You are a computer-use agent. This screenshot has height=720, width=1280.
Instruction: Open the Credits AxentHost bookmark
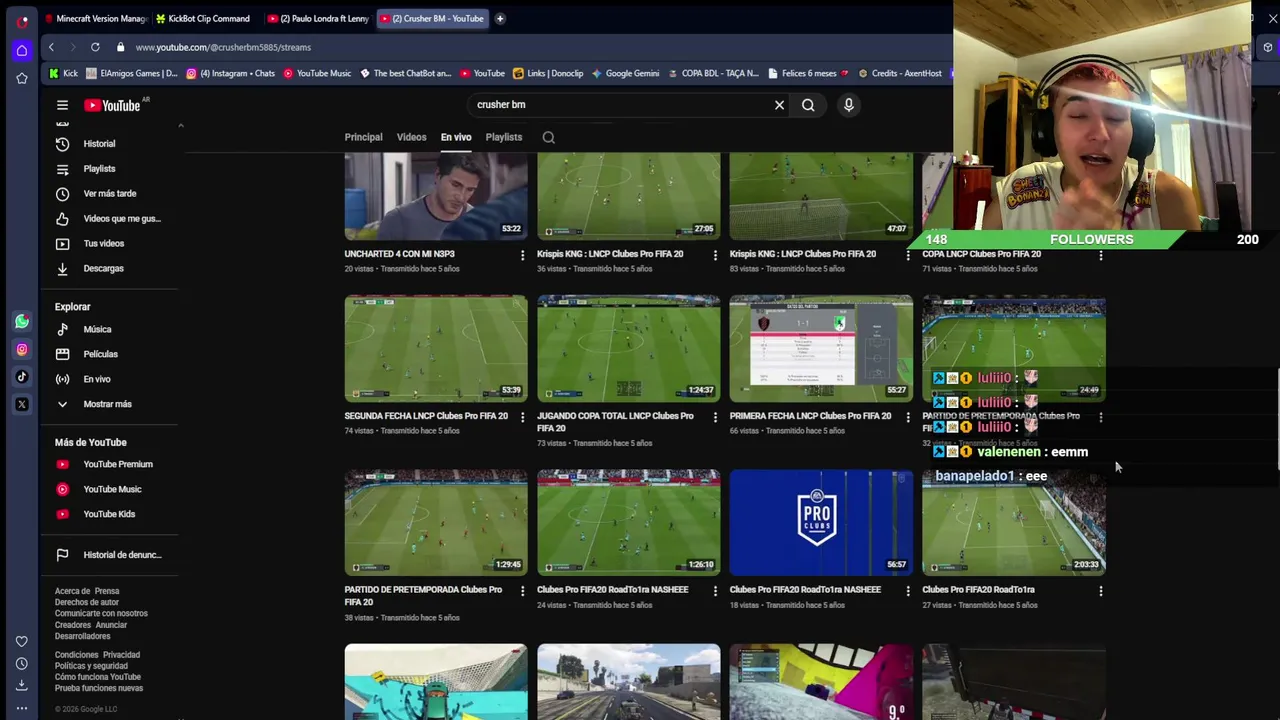[x=900, y=73]
